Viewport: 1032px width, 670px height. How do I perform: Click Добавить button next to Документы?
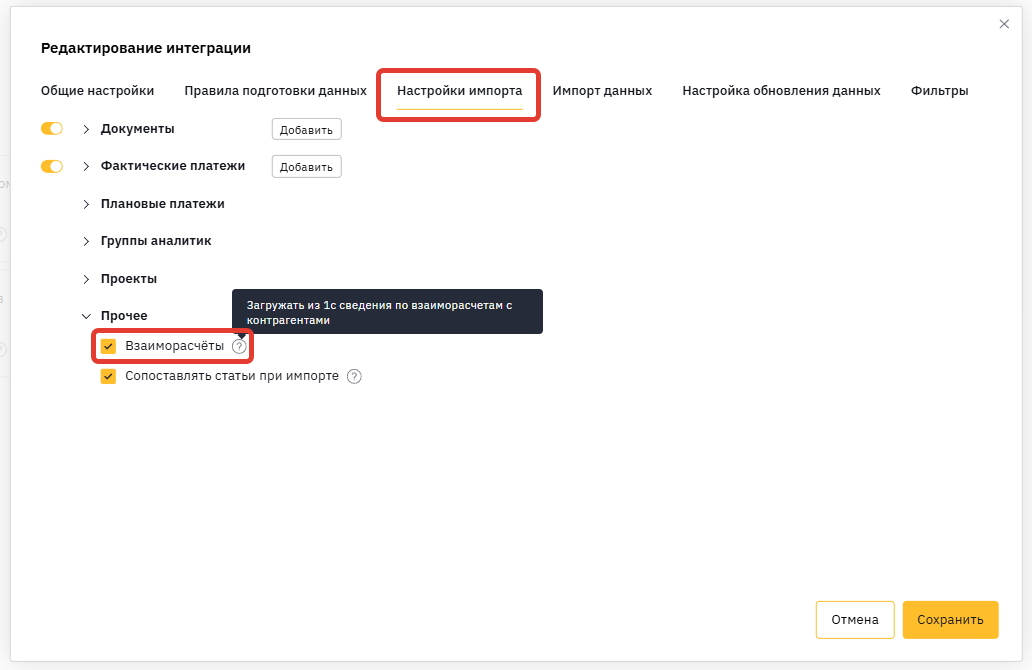(x=307, y=130)
